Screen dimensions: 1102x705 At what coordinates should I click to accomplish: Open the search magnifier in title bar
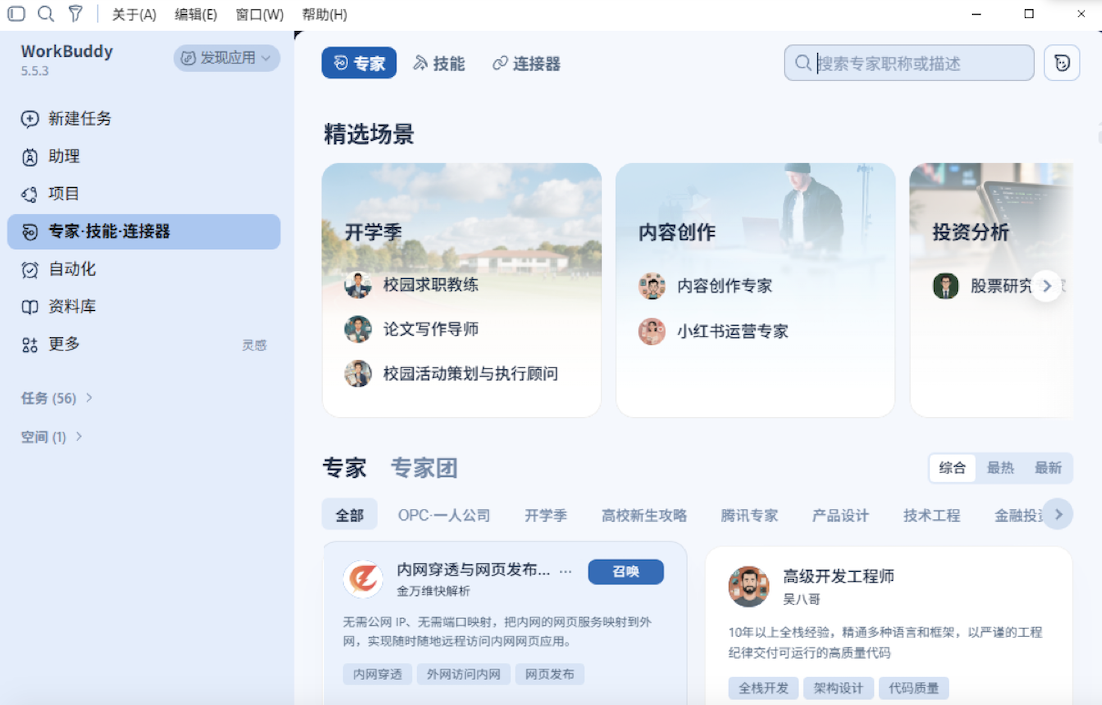(46, 13)
